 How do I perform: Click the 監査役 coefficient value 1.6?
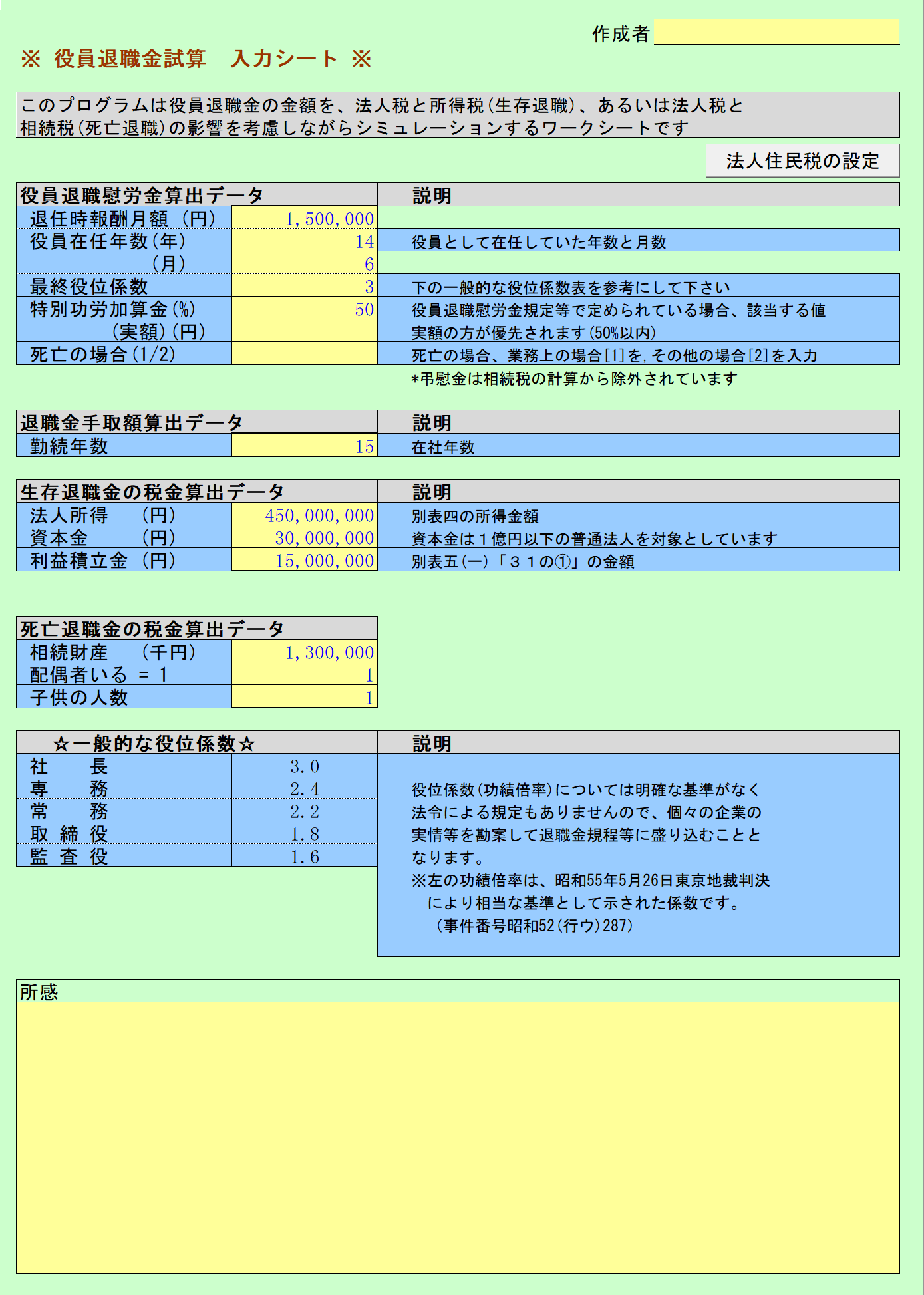tap(304, 856)
